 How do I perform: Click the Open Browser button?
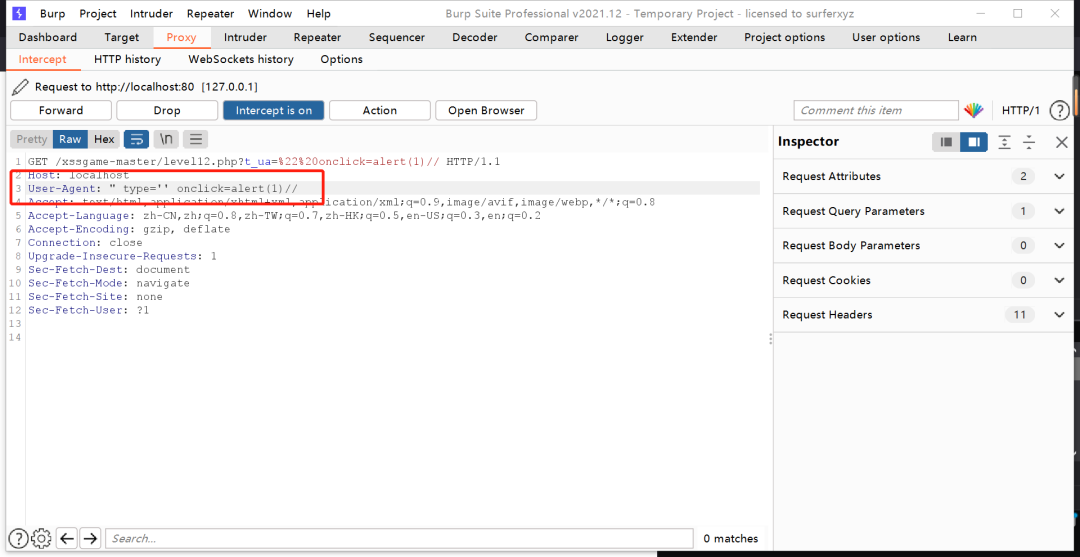(x=486, y=110)
